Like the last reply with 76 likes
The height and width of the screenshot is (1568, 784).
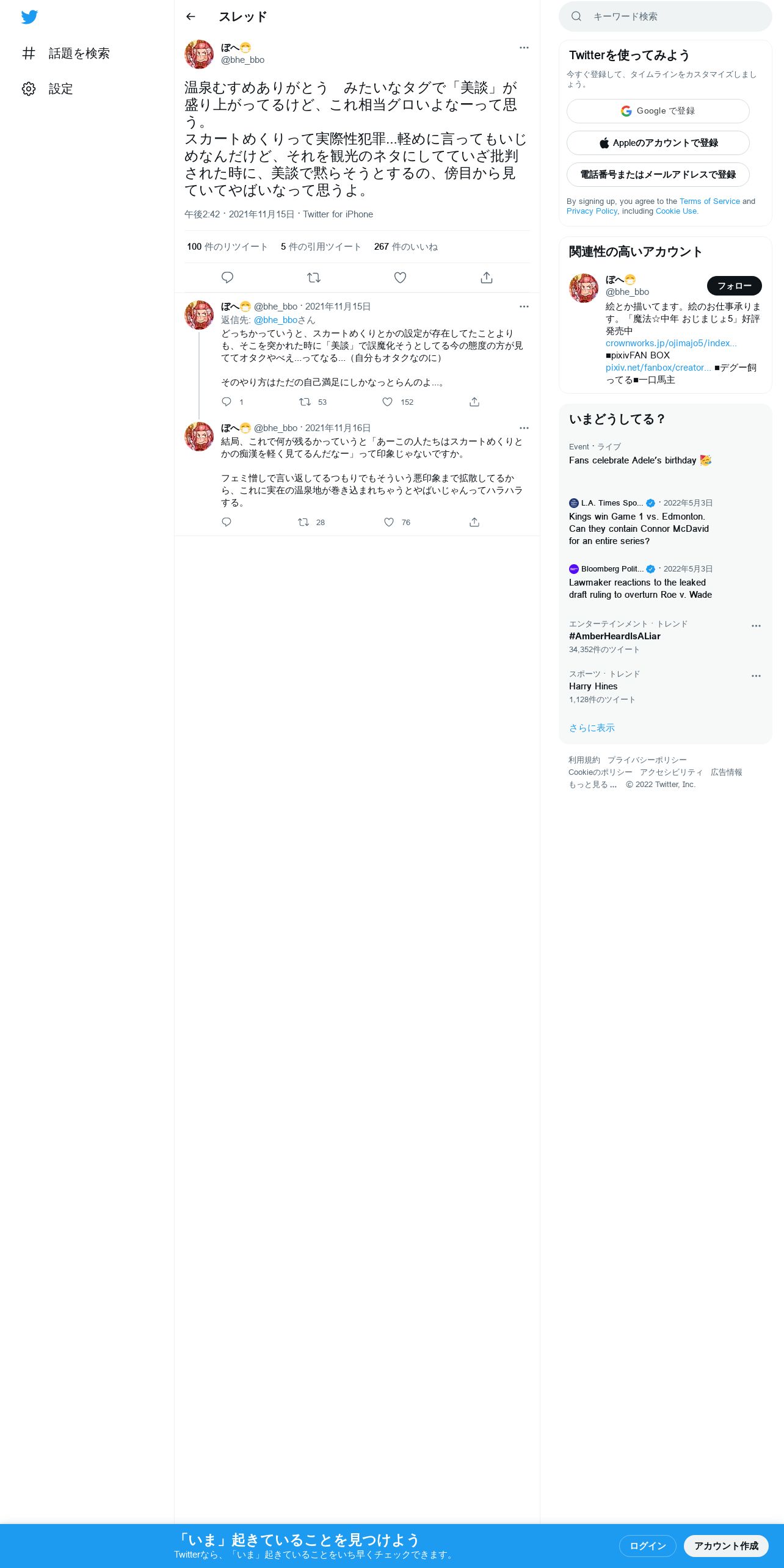point(389,522)
